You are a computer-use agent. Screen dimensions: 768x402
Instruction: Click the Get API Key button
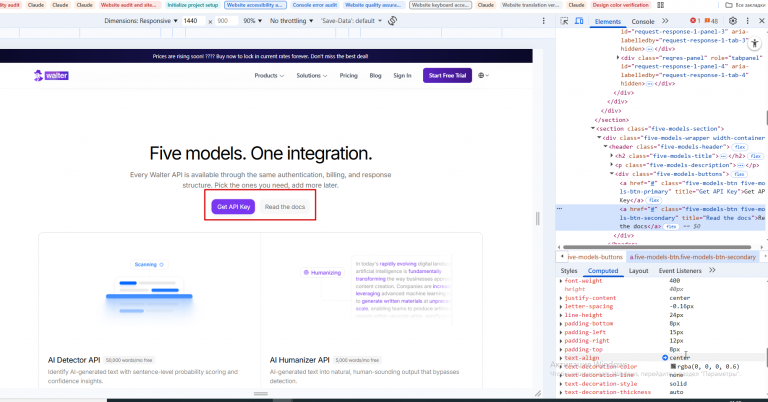(x=233, y=207)
